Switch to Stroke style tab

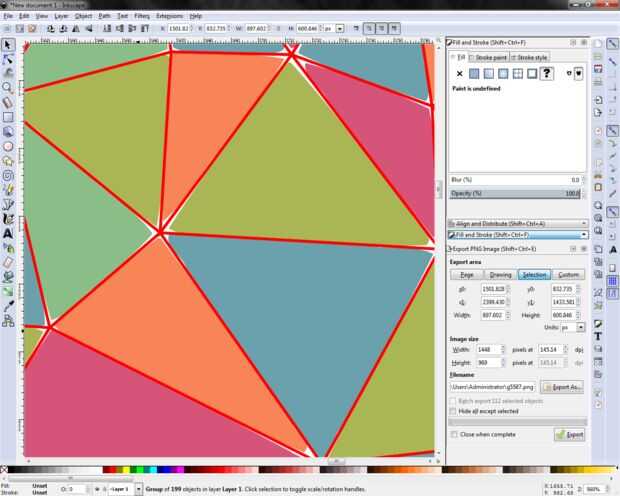(529, 57)
